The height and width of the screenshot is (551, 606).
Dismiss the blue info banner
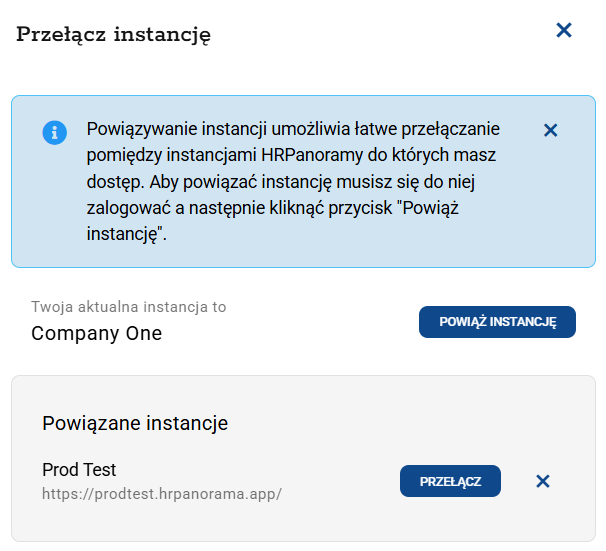pos(549,130)
